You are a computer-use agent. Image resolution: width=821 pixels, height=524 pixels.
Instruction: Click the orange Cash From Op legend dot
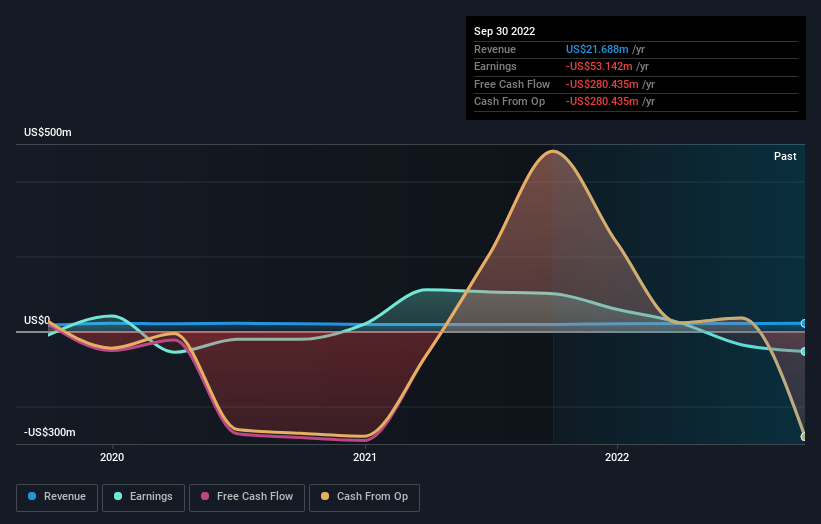click(325, 496)
